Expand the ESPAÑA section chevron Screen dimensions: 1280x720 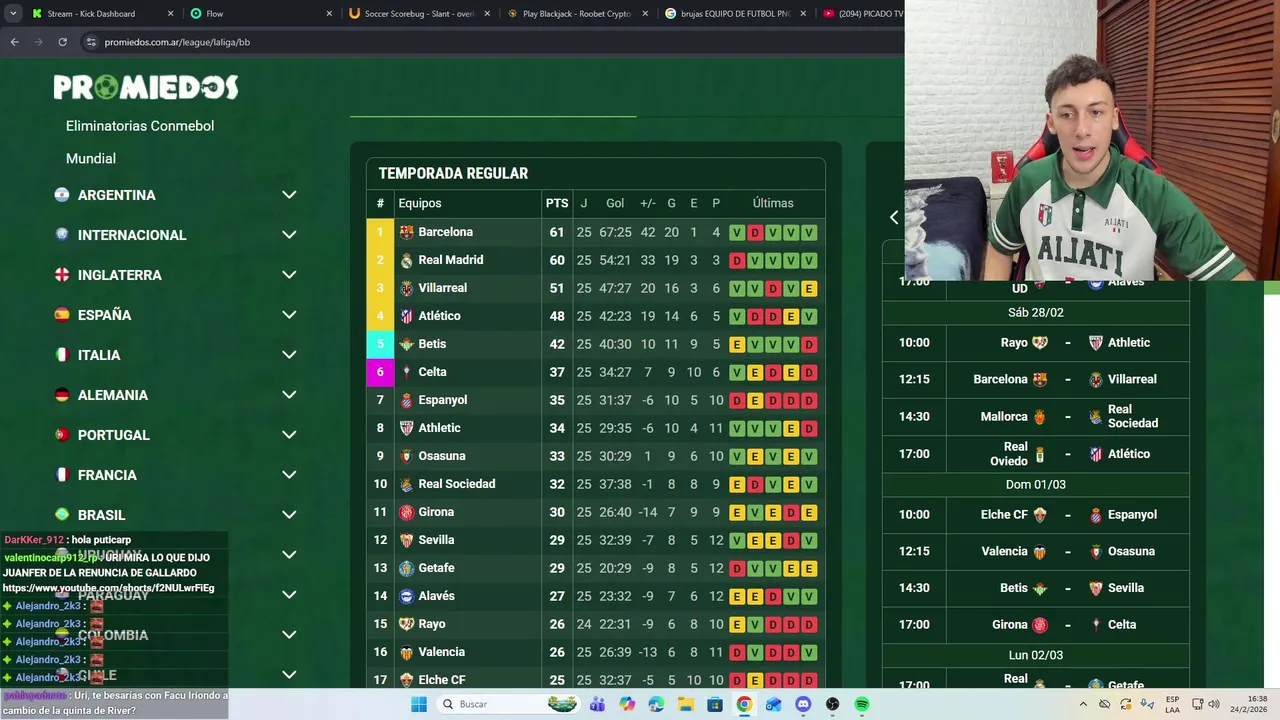[289, 315]
